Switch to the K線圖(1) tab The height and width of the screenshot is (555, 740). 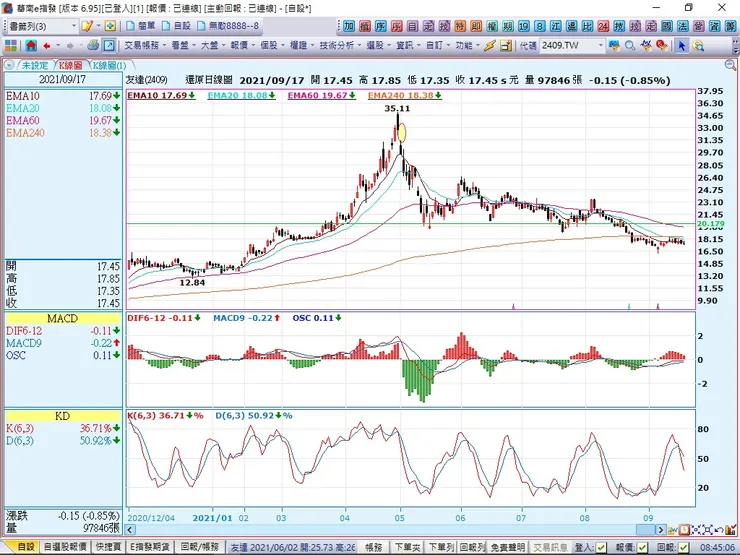(110, 64)
